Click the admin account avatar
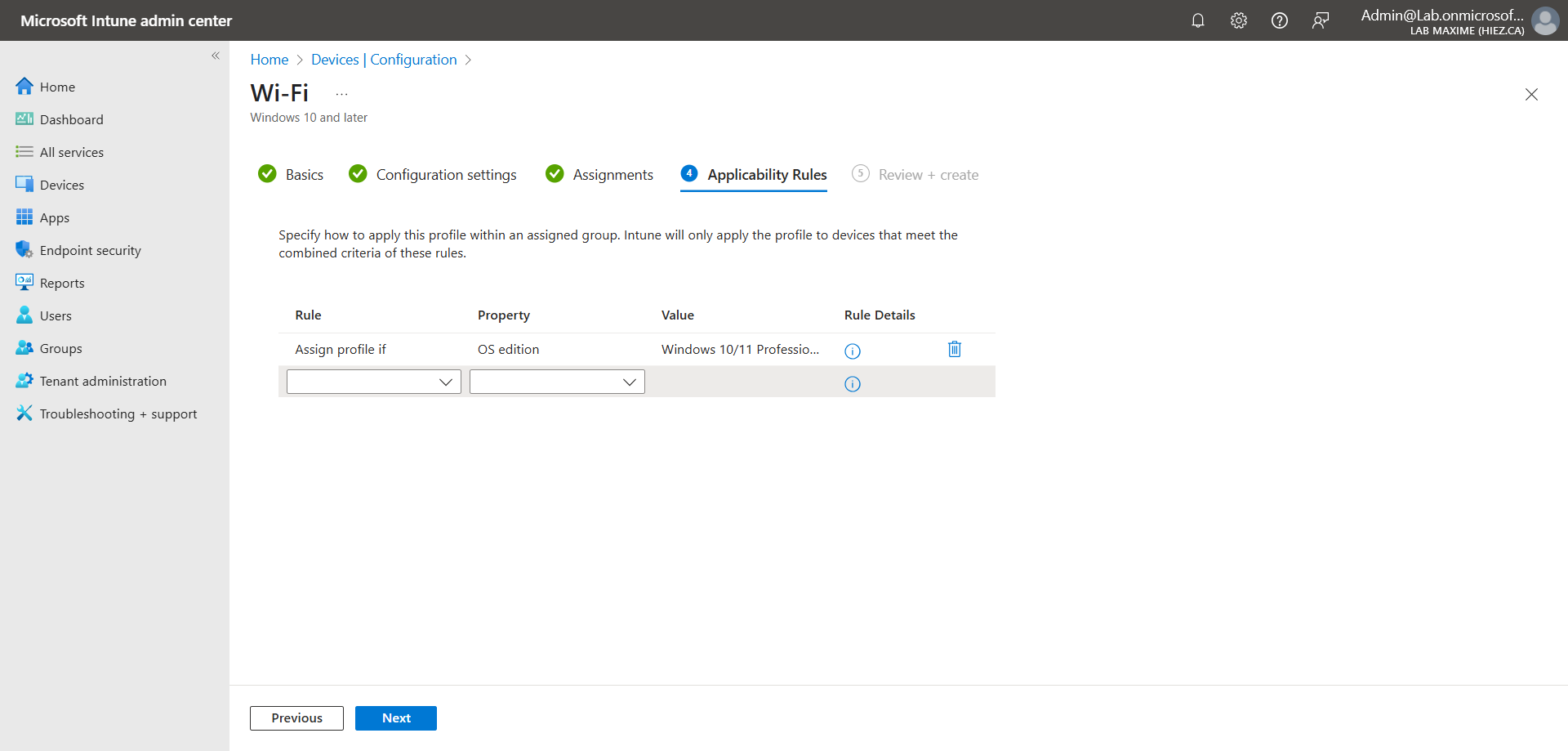1568x751 pixels. coord(1544,20)
